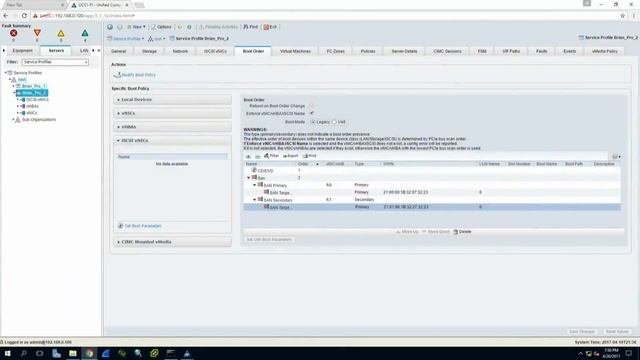Open the FC Zones tab
The height and width of the screenshot is (360, 640).
[336, 51]
